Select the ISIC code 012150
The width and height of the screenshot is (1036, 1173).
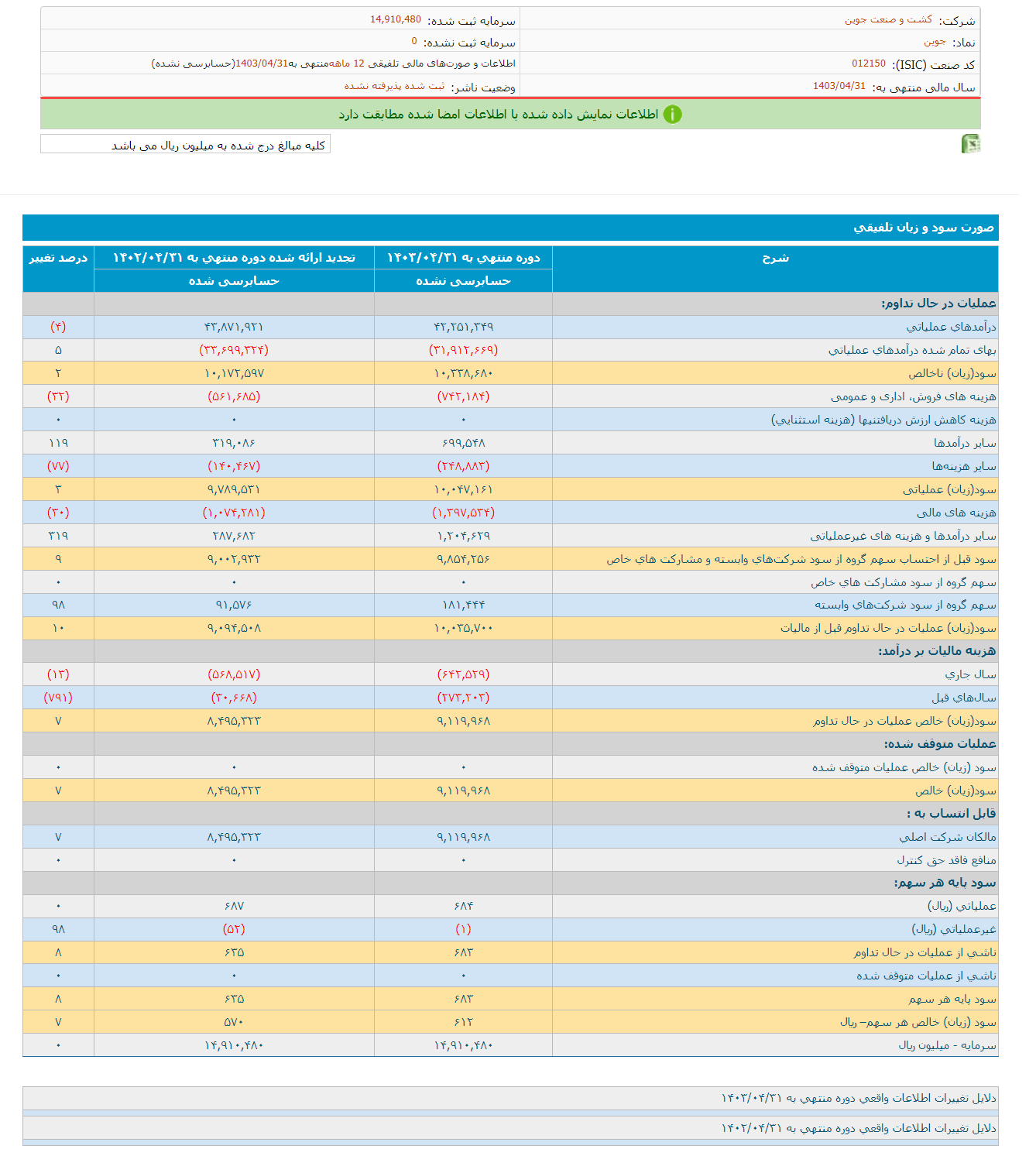pyautogui.click(x=868, y=63)
